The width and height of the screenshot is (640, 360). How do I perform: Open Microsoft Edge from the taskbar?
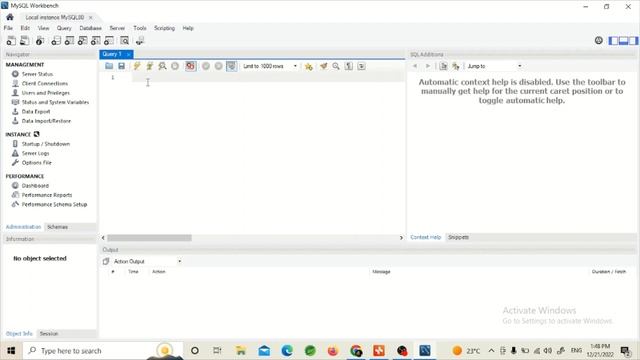[287, 351]
